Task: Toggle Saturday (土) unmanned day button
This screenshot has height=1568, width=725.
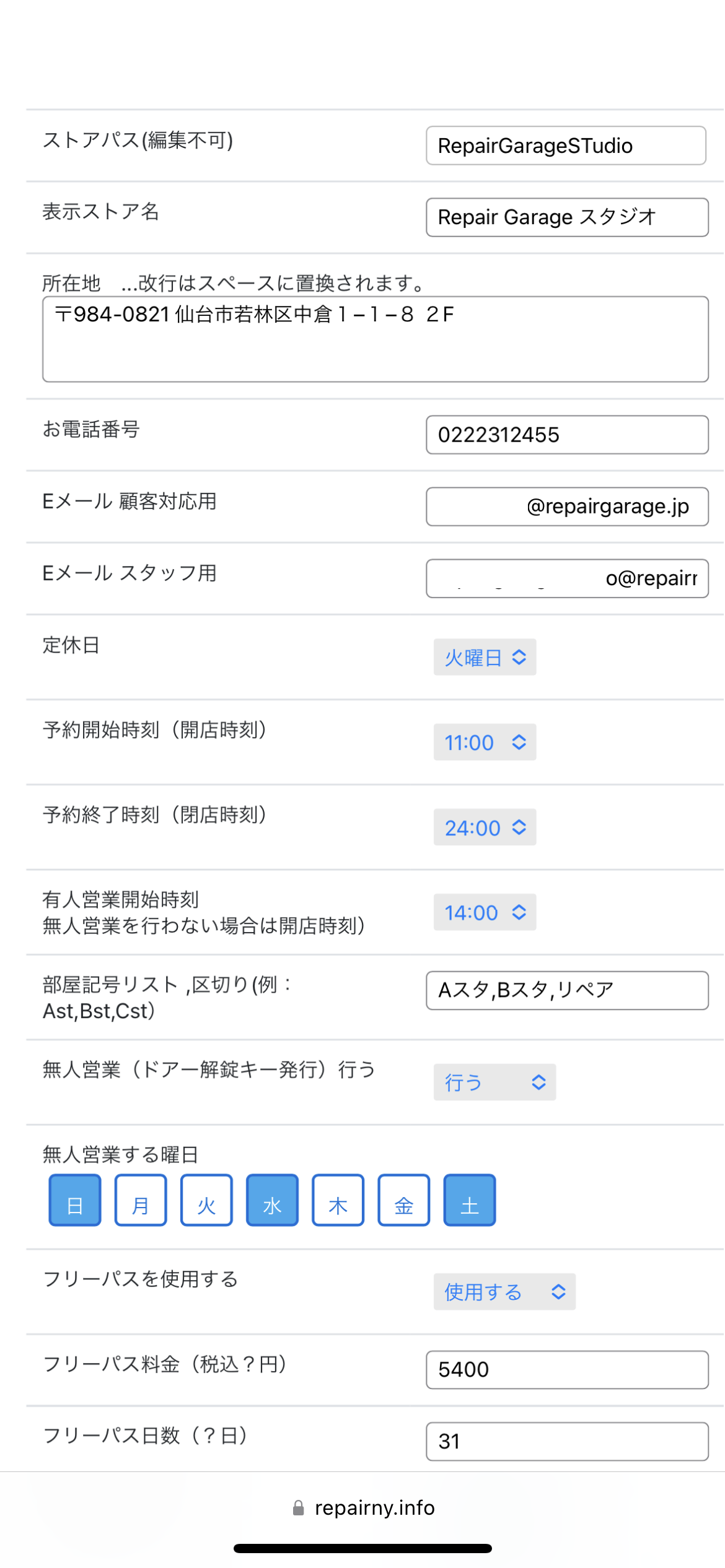Action: click(x=470, y=1200)
